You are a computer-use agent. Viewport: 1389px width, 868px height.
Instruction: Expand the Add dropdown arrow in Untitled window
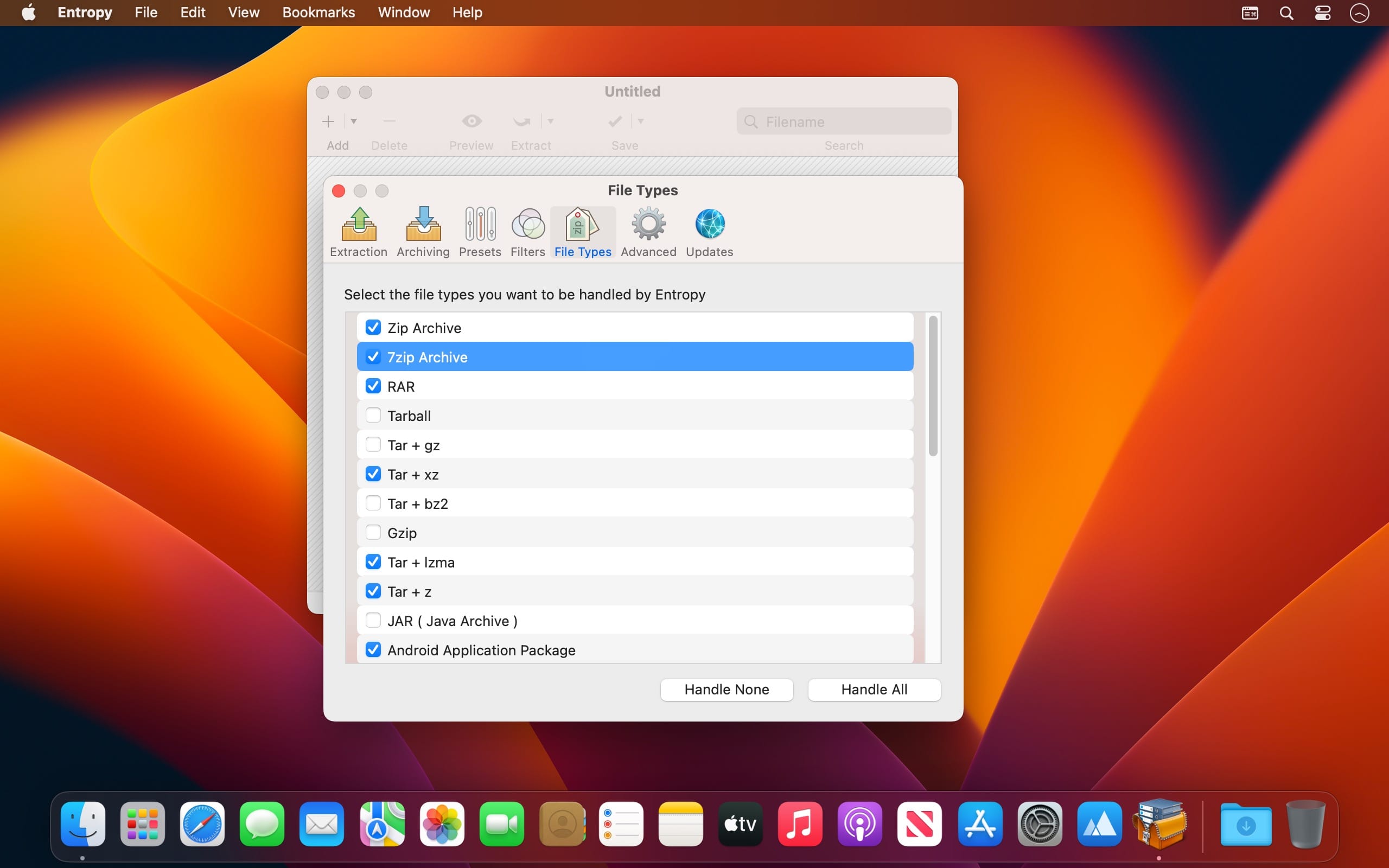click(354, 121)
